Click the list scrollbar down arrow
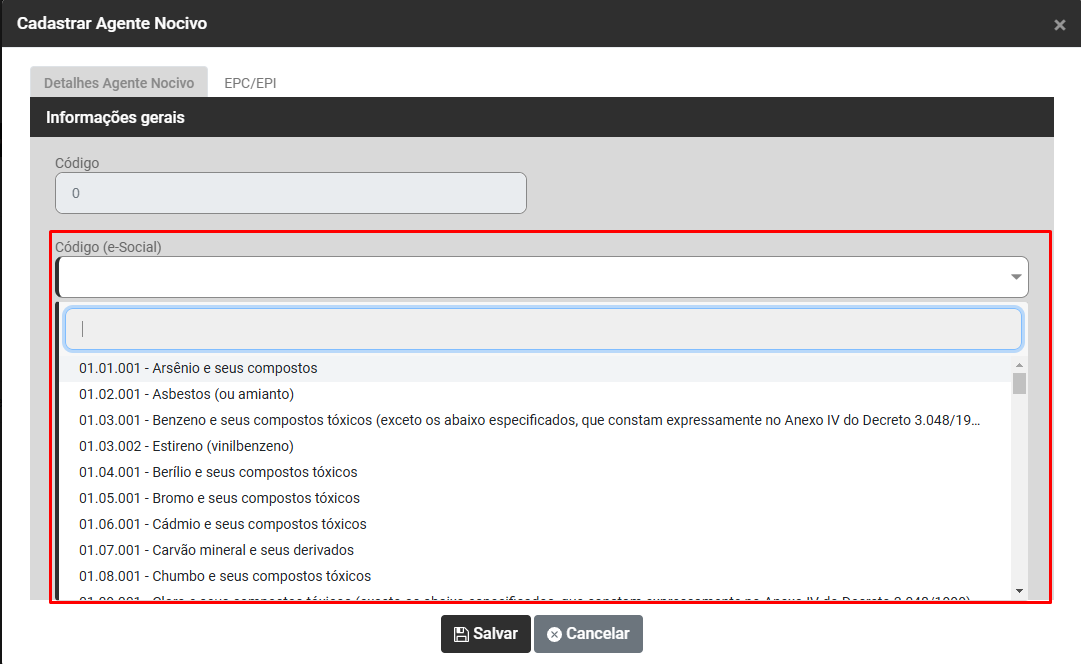Image resolution: width=1081 pixels, height=664 pixels. tap(1020, 591)
